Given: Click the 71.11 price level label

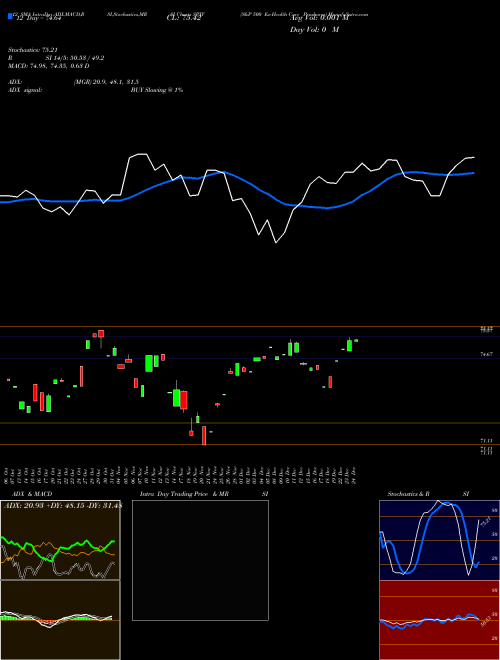Looking at the screenshot, I should click(x=487, y=441).
